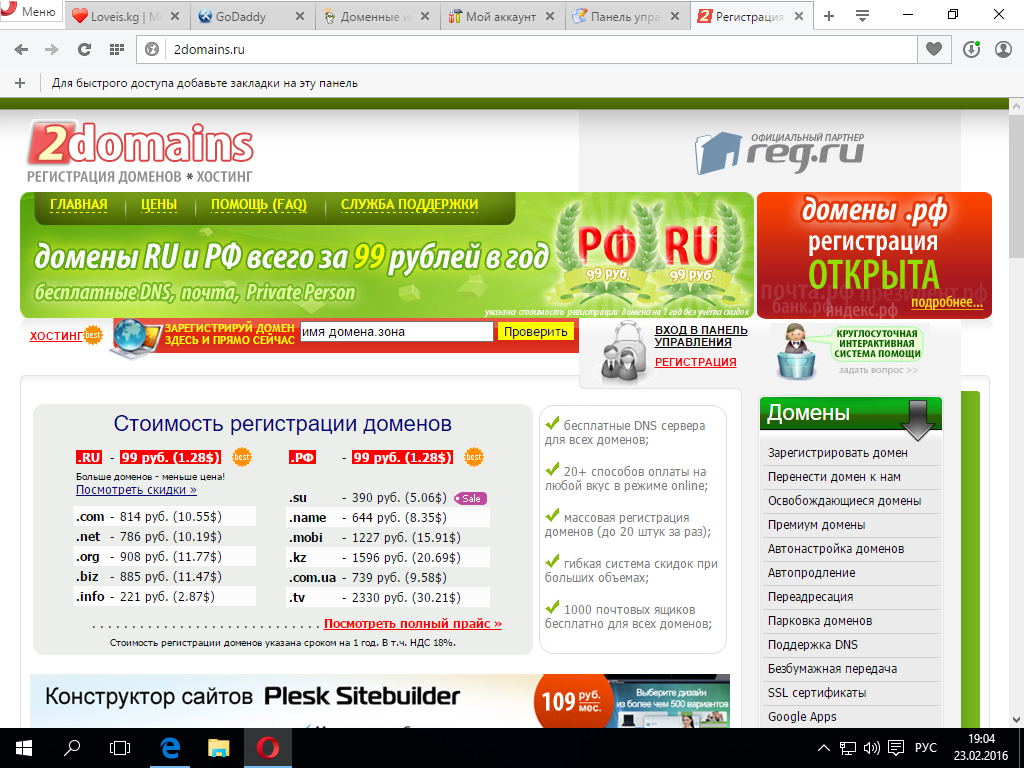Open the user profile icon in the toolbar

(1003, 49)
